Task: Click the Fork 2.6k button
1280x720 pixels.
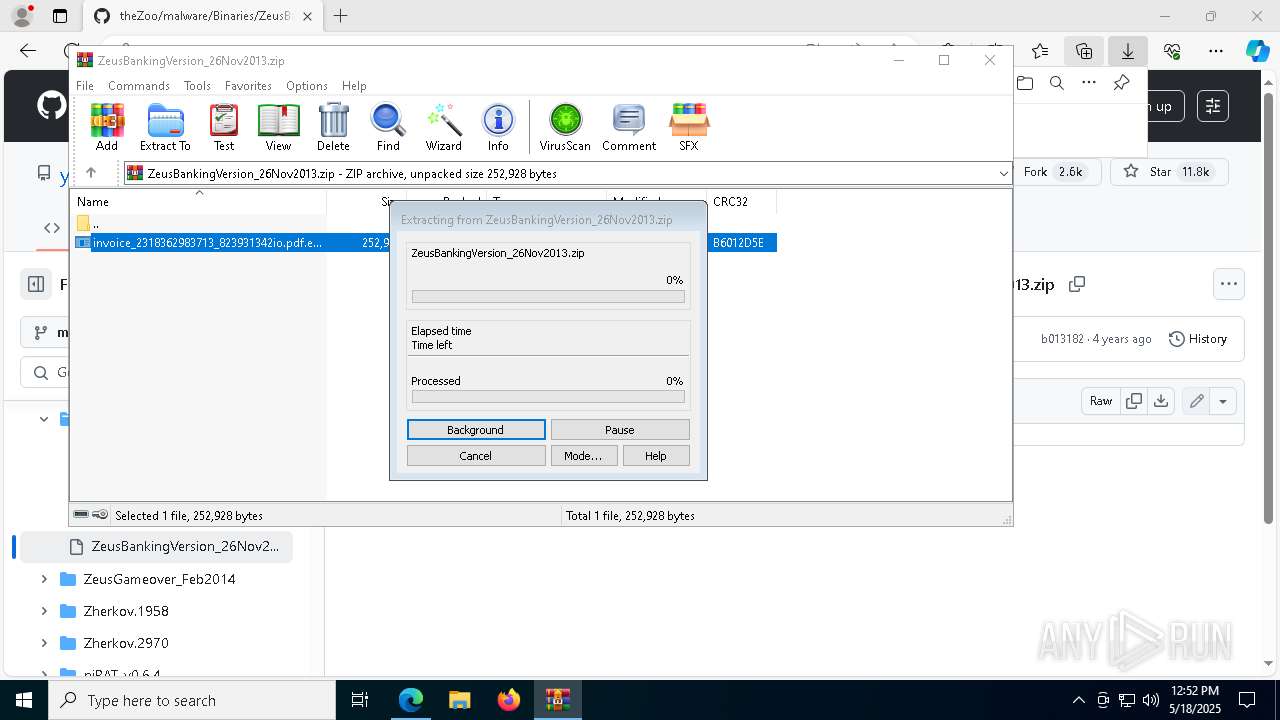Action: 1055,172
